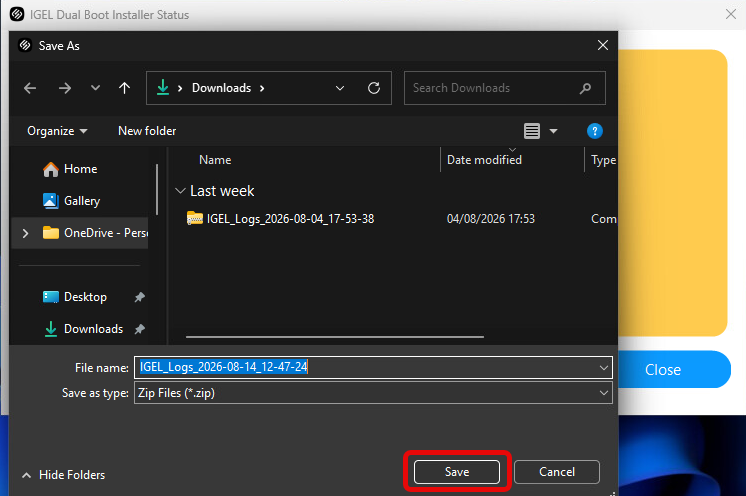Click IGEL logo in Installer Status title bar

pyautogui.click(x=17, y=14)
